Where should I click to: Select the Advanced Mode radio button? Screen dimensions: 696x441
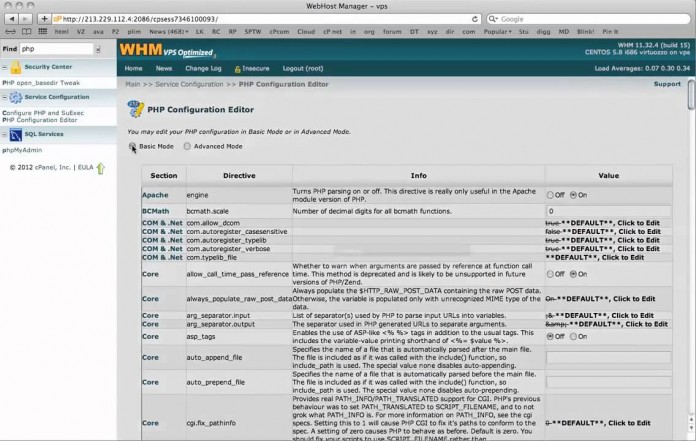188,146
